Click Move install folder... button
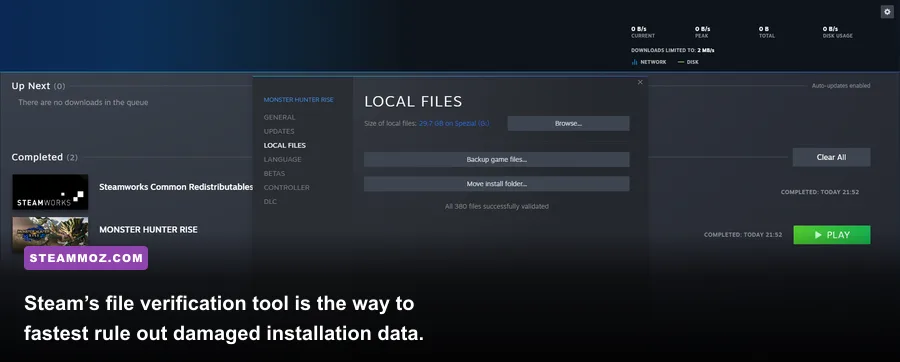Screen dimensions: 900x362 (496, 184)
